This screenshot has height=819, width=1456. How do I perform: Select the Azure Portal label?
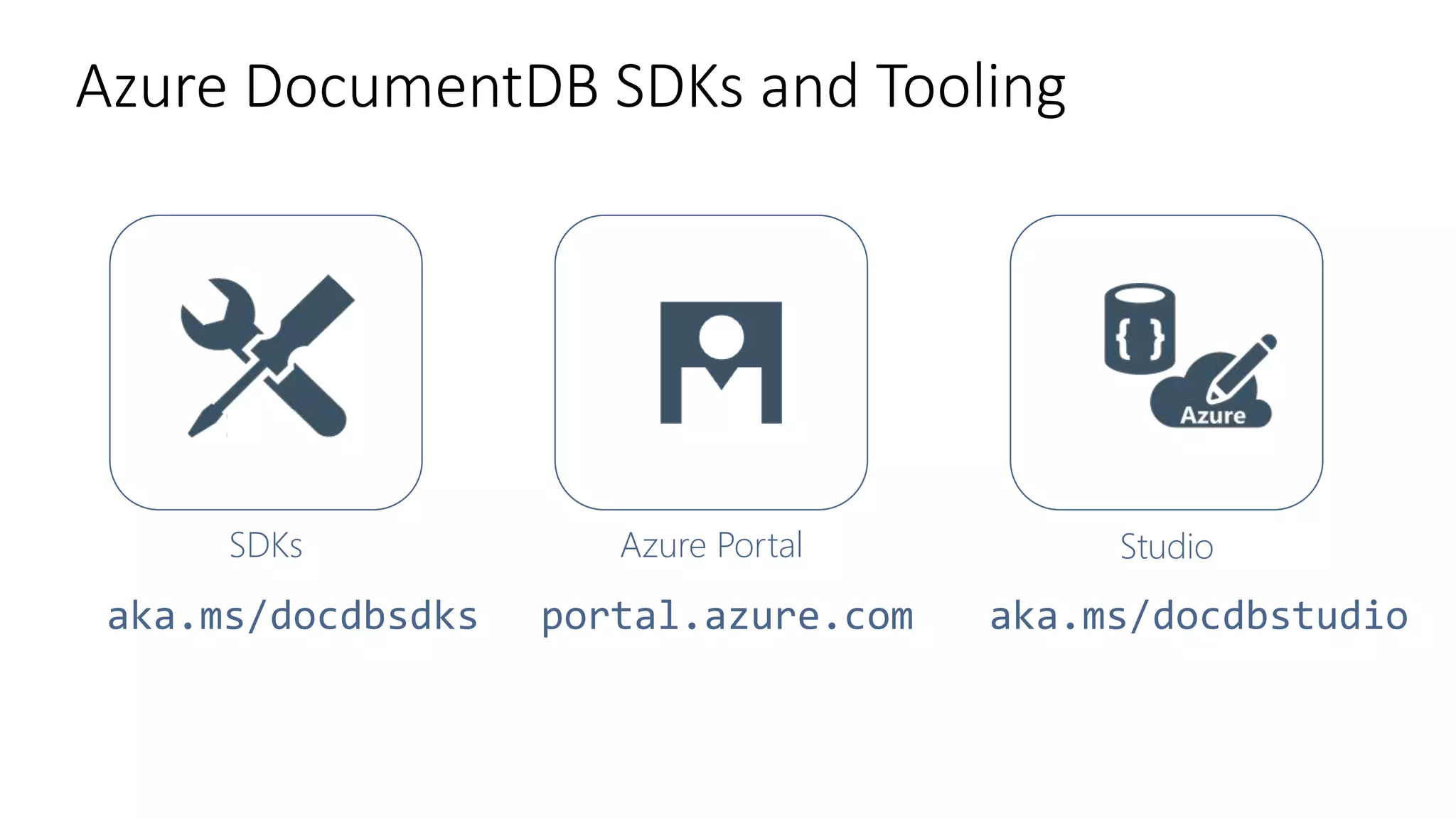[x=712, y=546]
